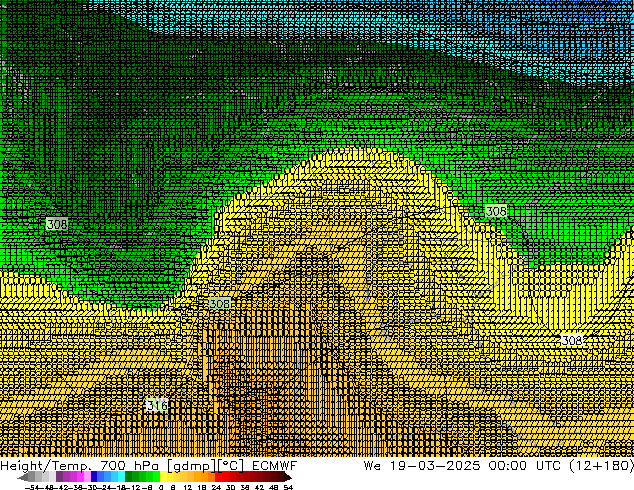Click the '(12+180)' forecast run text
This screenshot has height=490, width=634.
(x=602, y=466)
